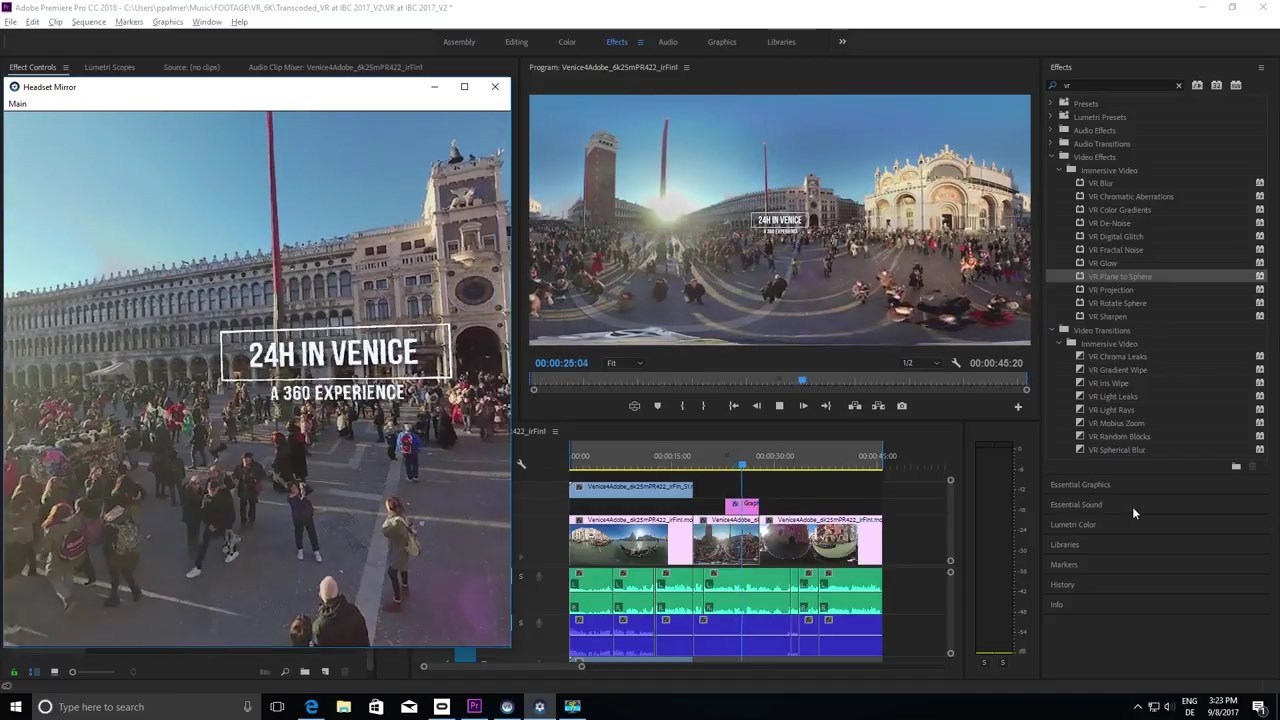Open the Timeline sequence panel menu
1280x720 pixels.
(555, 431)
